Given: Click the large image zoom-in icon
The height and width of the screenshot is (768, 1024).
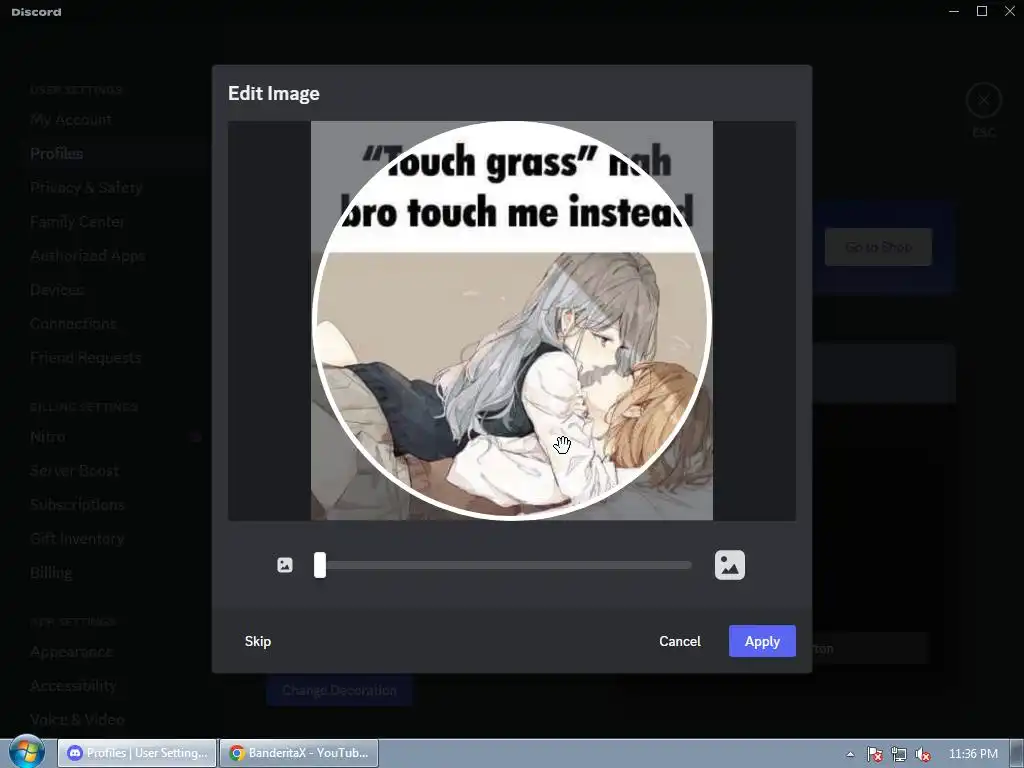Looking at the screenshot, I should [729, 565].
